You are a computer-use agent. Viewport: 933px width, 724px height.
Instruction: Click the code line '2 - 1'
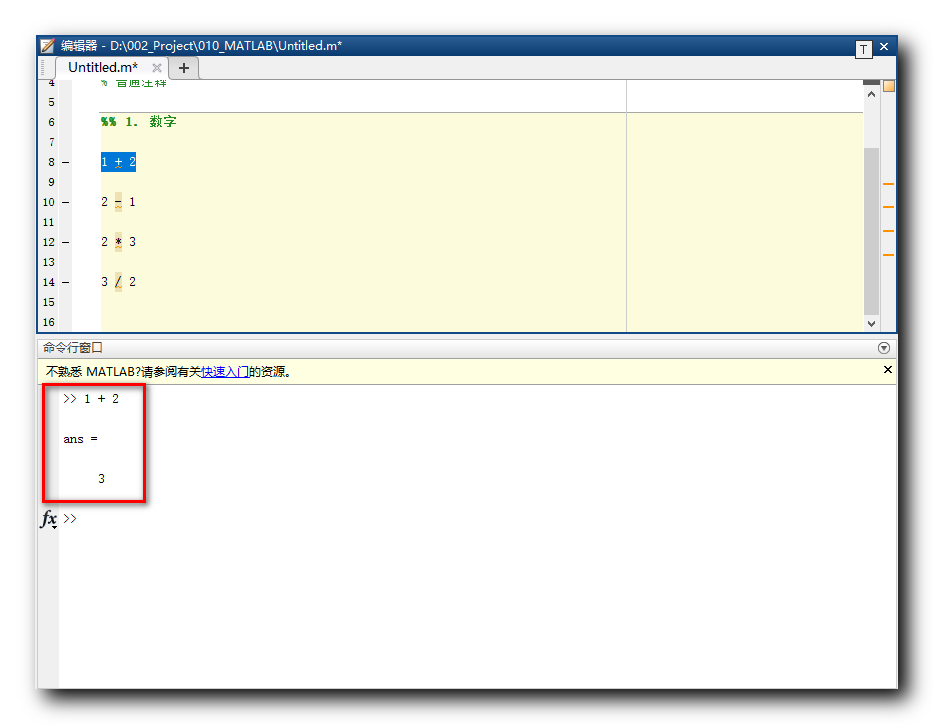click(118, 202)
